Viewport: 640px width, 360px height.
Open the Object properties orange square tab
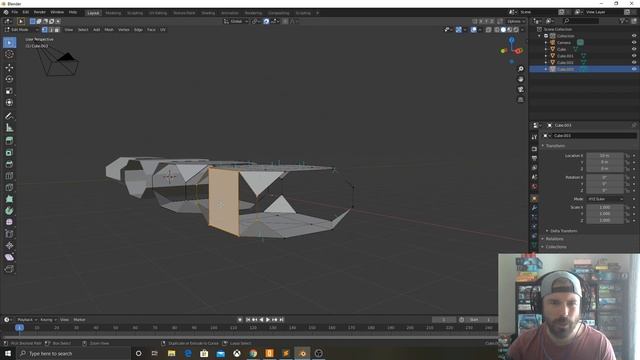534,198
